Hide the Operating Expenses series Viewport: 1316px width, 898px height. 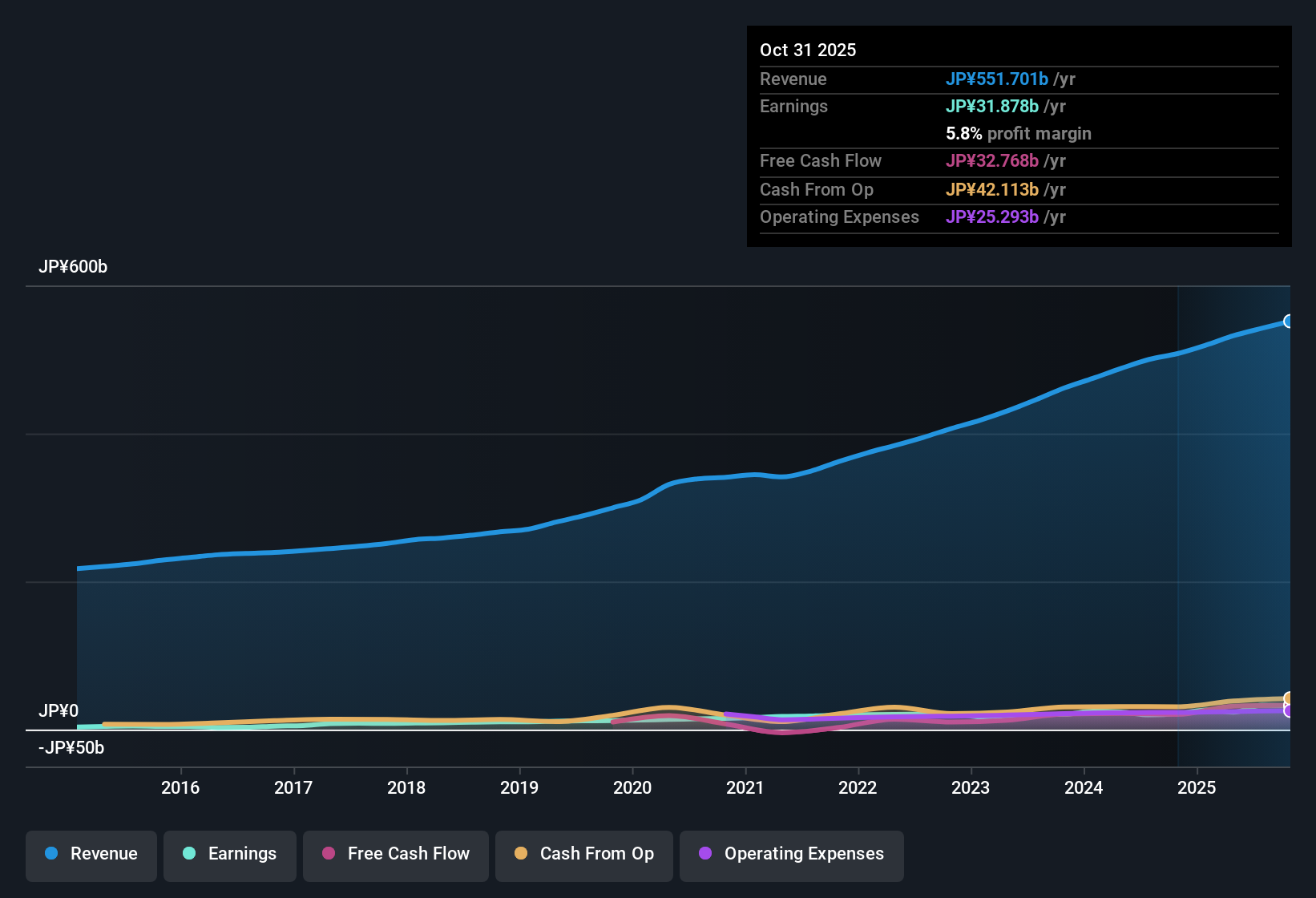coord(790,854)
